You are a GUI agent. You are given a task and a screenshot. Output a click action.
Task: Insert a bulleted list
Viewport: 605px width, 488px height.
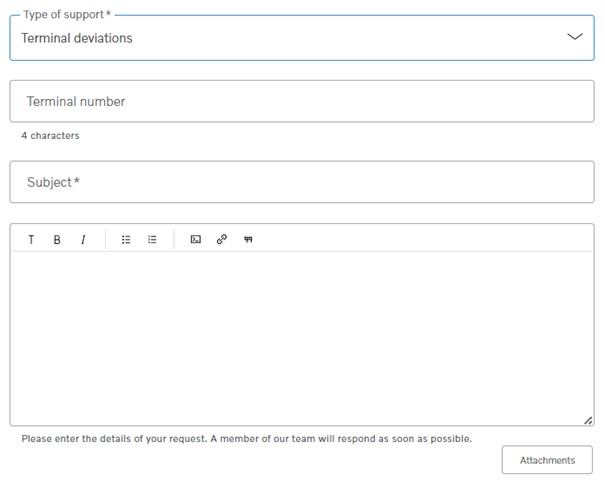click(x=126, y=240)
